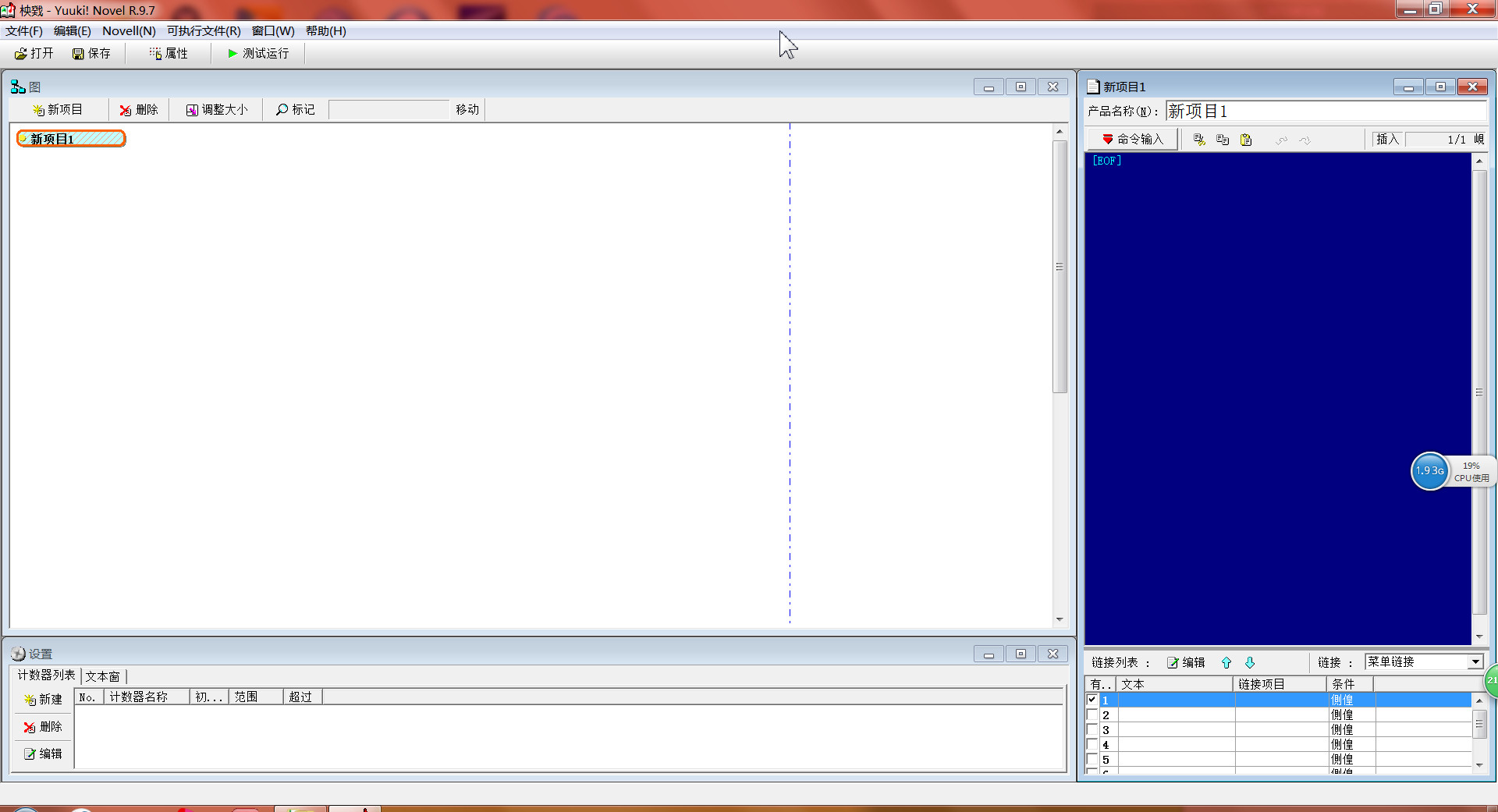Open the Novell(N) menu

[129, 31]
